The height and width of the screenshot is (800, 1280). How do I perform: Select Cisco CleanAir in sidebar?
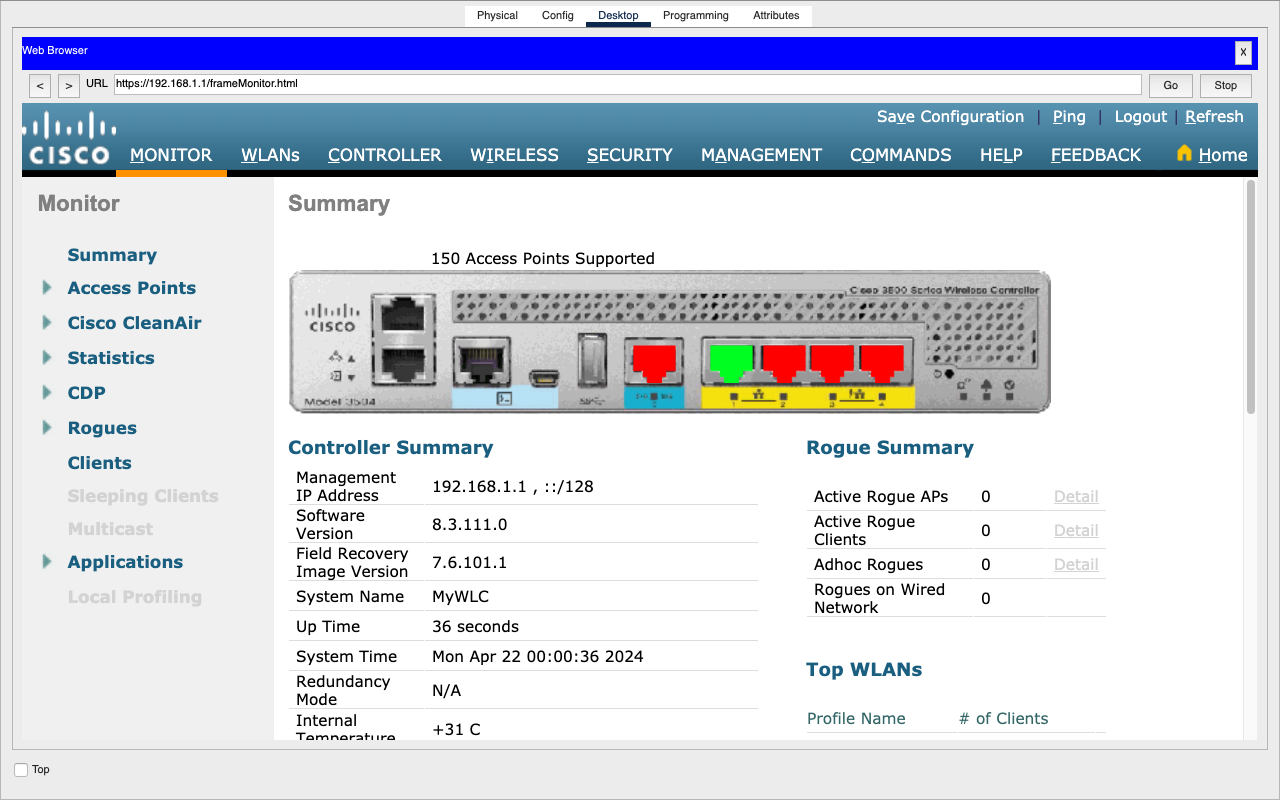(134, 323)
